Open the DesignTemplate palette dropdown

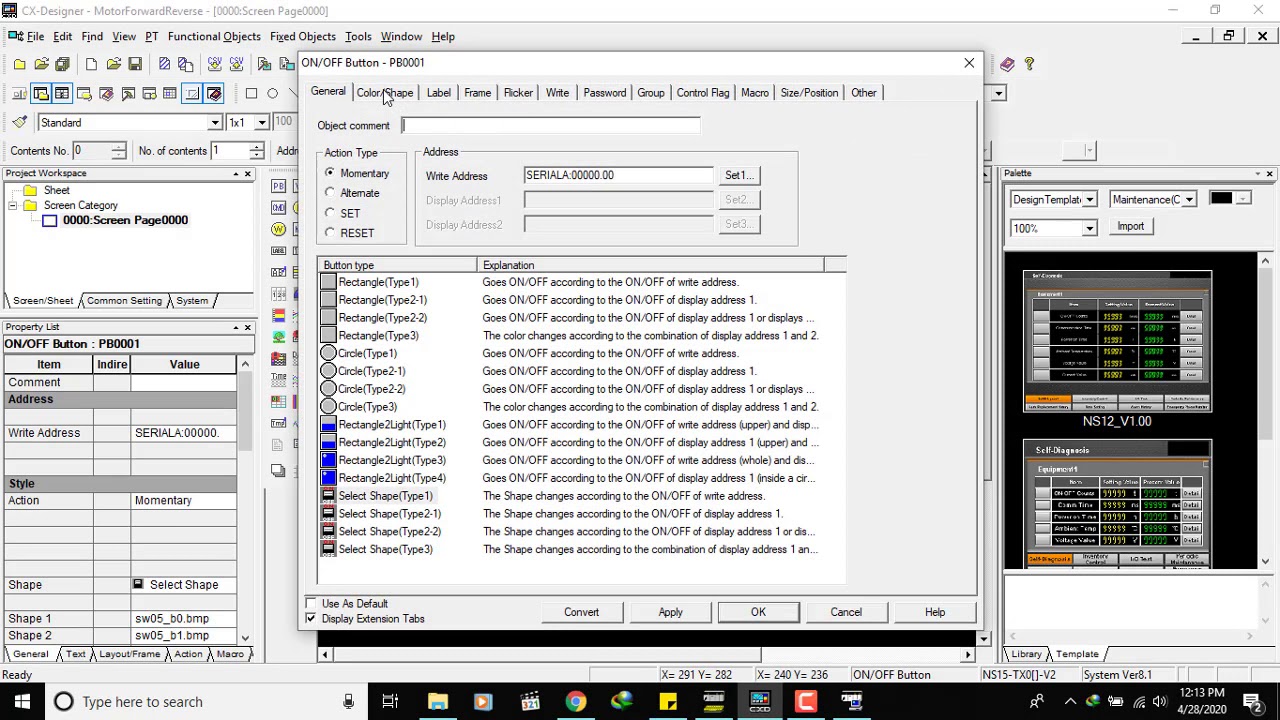pos(1089,200)
